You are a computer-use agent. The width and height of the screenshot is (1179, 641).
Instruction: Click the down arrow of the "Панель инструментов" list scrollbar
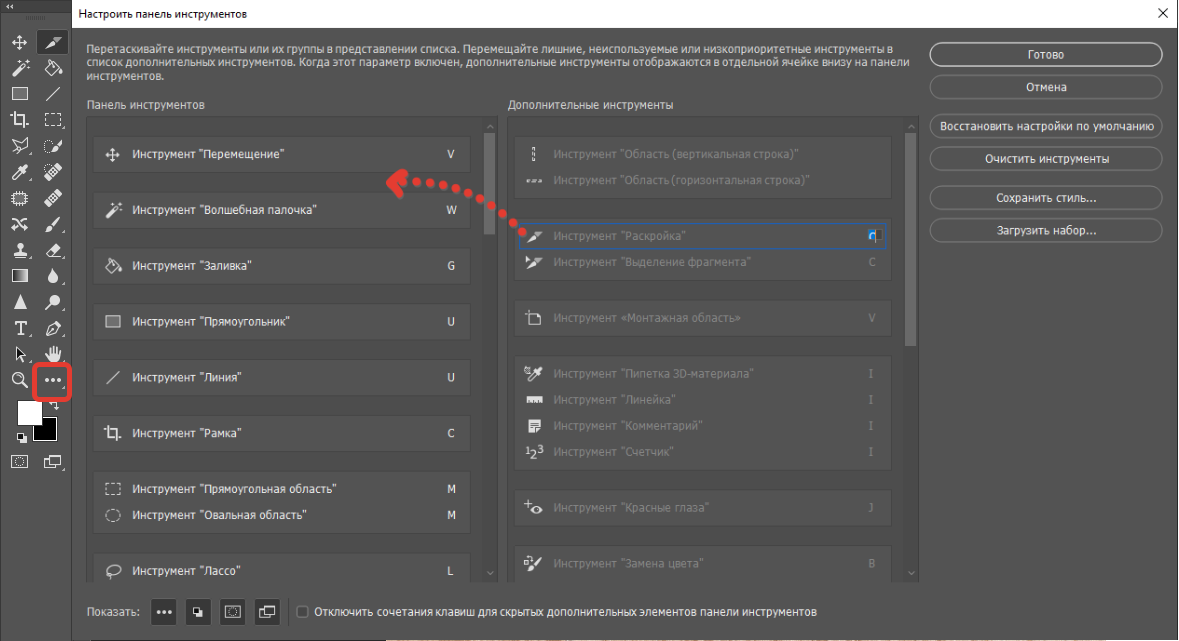489,572
